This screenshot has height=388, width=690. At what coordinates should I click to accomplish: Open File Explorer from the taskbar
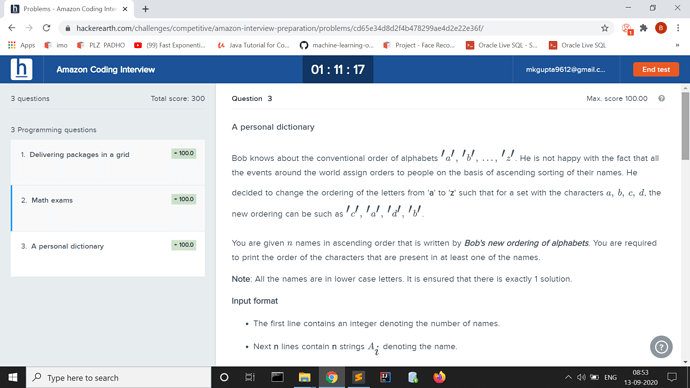[x=304, y=377]
